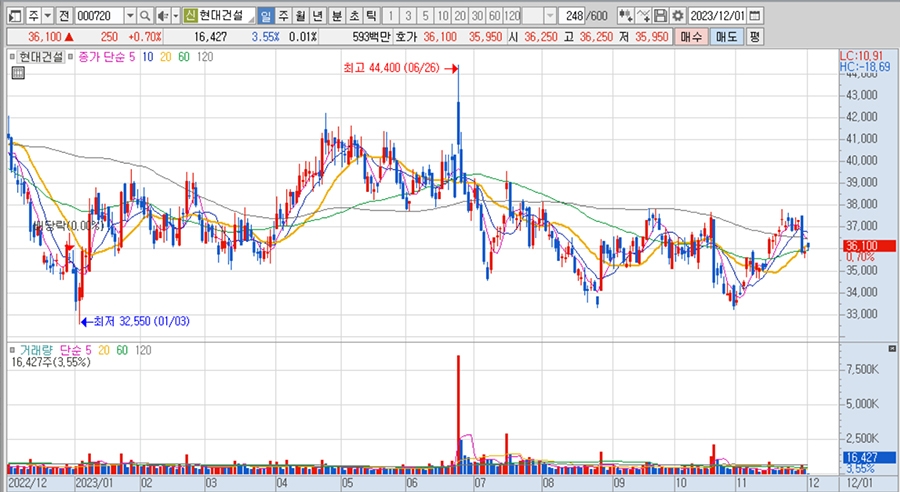Image resolution: width=900 pixels, height=492 pixels.
Task: Click the panel layout icon in the toolbar
Action: (x=15, y=16)
